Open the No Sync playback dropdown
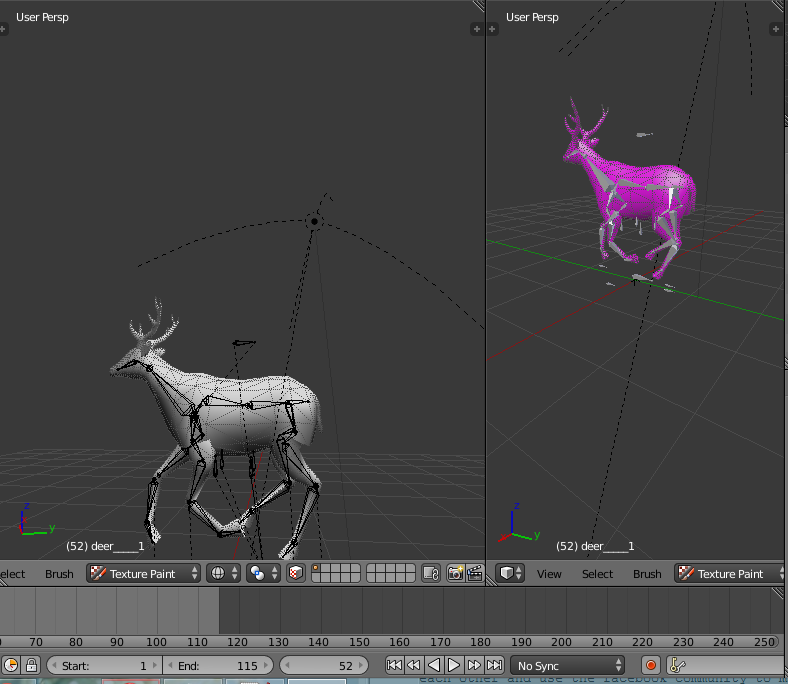 point(567,665)
